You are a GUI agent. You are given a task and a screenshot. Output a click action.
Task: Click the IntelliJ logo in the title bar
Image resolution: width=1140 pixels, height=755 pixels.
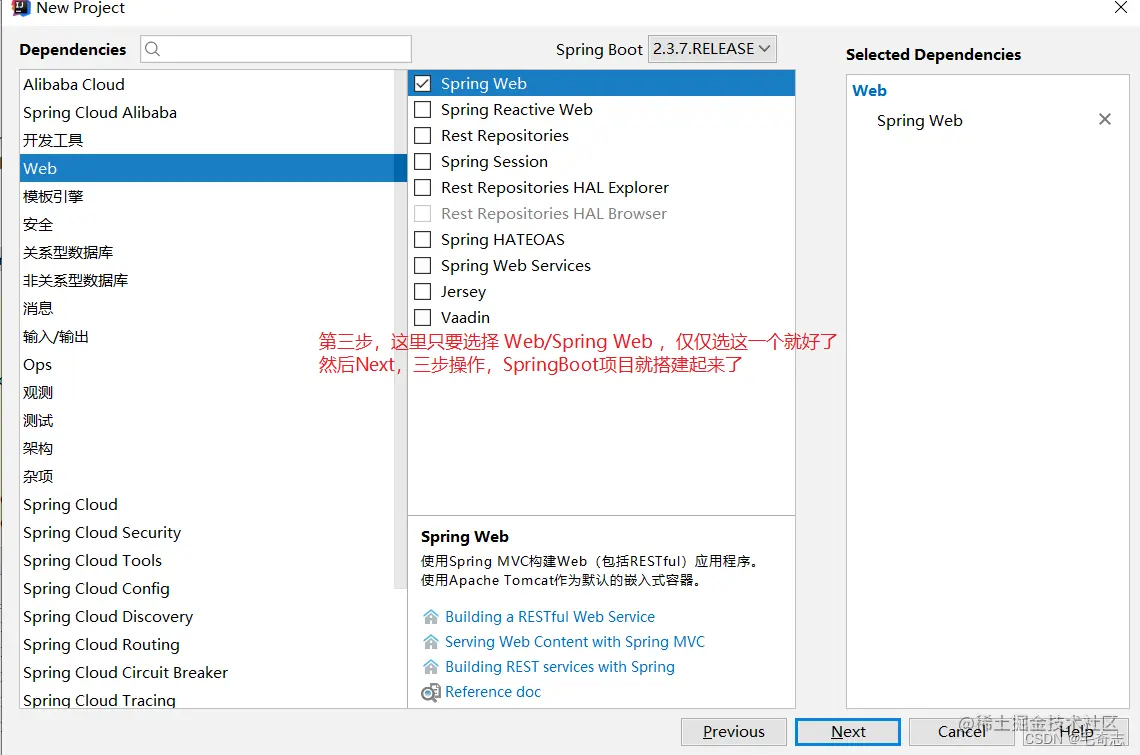point(21,8)
